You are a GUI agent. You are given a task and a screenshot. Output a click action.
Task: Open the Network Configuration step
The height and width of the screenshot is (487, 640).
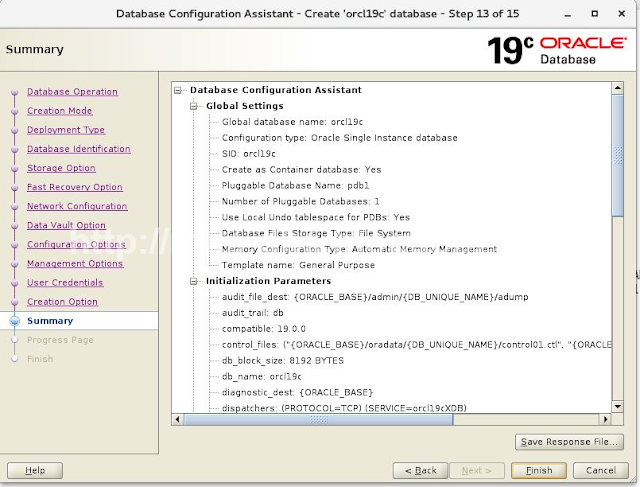click(x=77, y=206)
